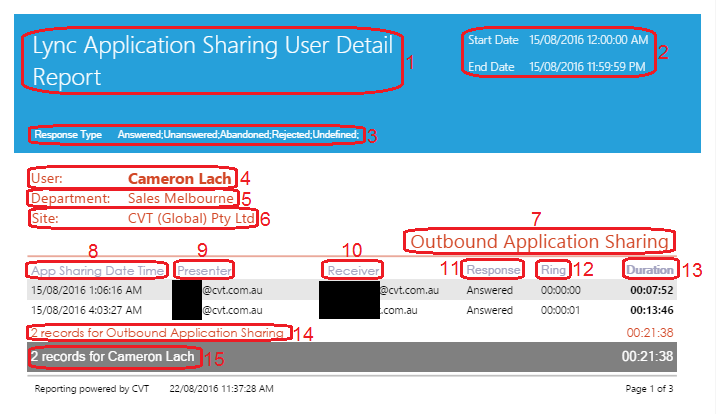Click the department value Sales Melbourne
This screenshot has height=414, width=716.
coord(181,199)
